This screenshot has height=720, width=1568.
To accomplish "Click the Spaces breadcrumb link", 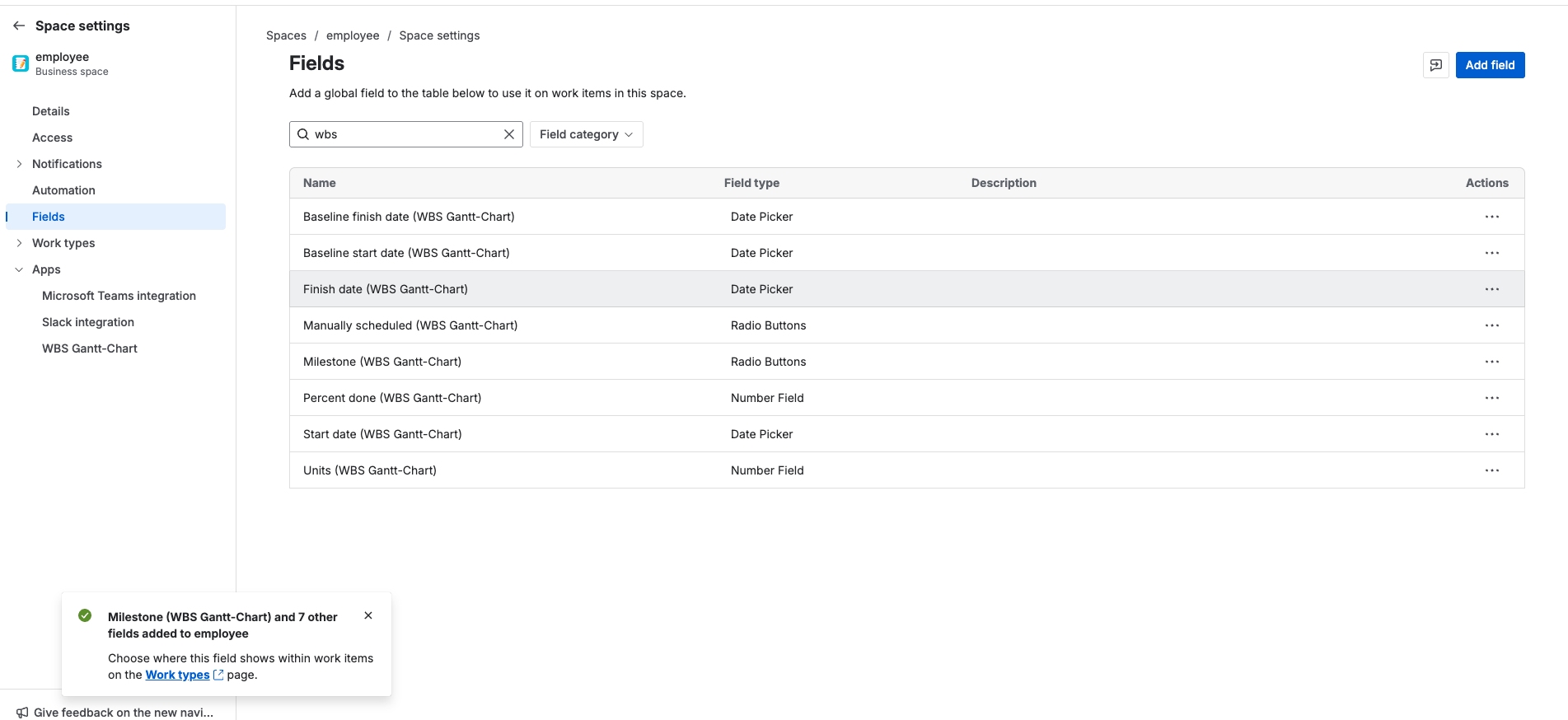I will [x=286, y=35].
